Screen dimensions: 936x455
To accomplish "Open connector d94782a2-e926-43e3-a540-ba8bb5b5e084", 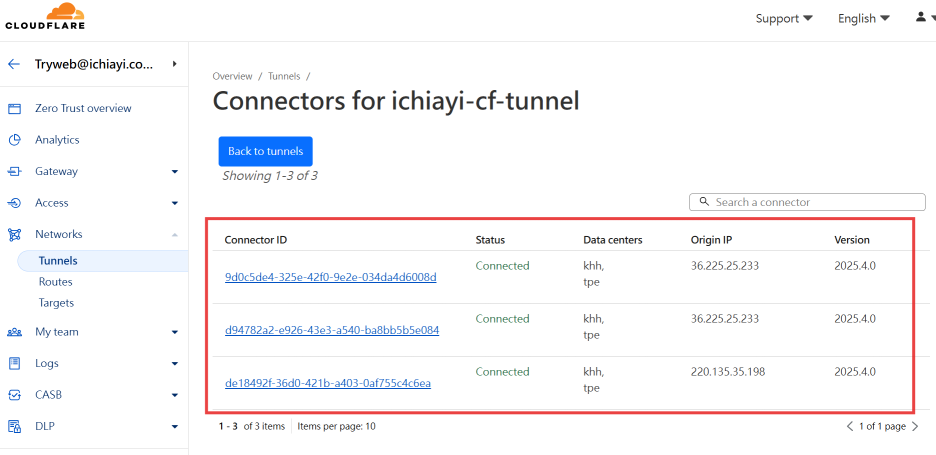I will coord(332,330).
